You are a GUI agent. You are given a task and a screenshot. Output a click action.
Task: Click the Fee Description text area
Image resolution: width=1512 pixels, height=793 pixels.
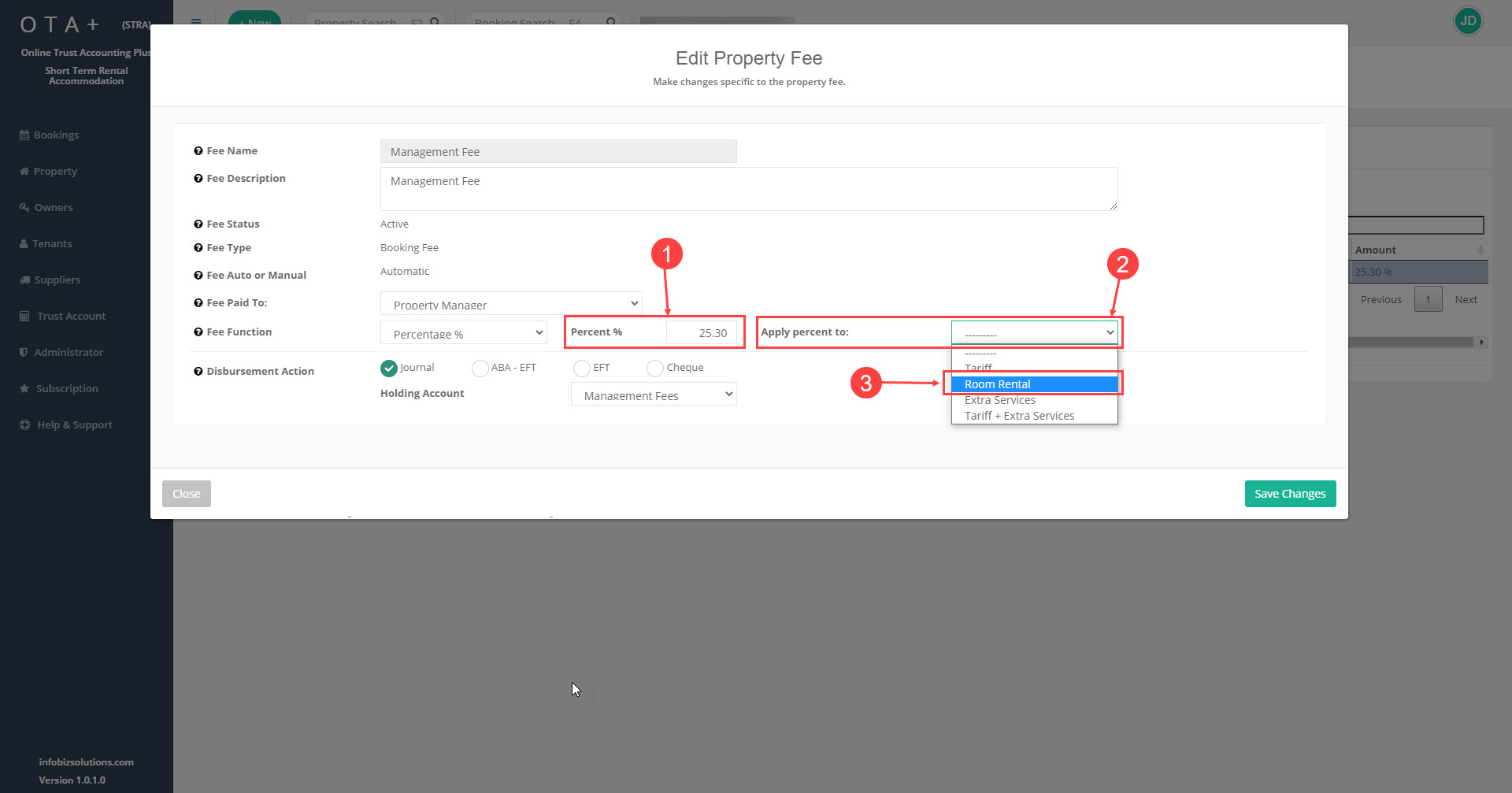(748, 189)
